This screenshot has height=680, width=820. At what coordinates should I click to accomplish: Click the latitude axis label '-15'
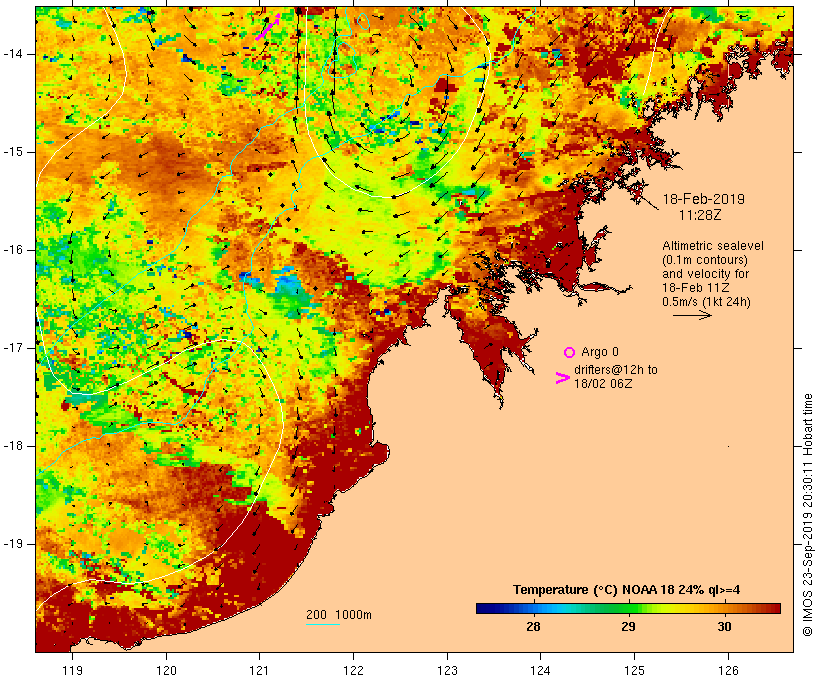pos(13,152)
